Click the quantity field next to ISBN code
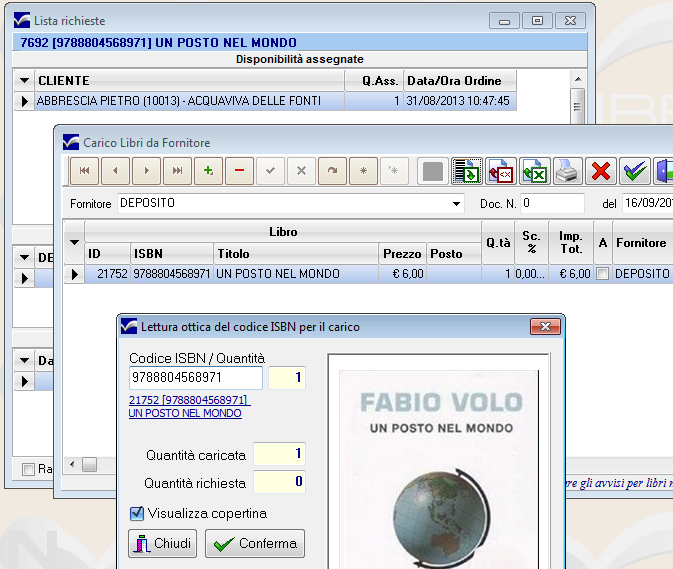 click(x=287, y=378)
